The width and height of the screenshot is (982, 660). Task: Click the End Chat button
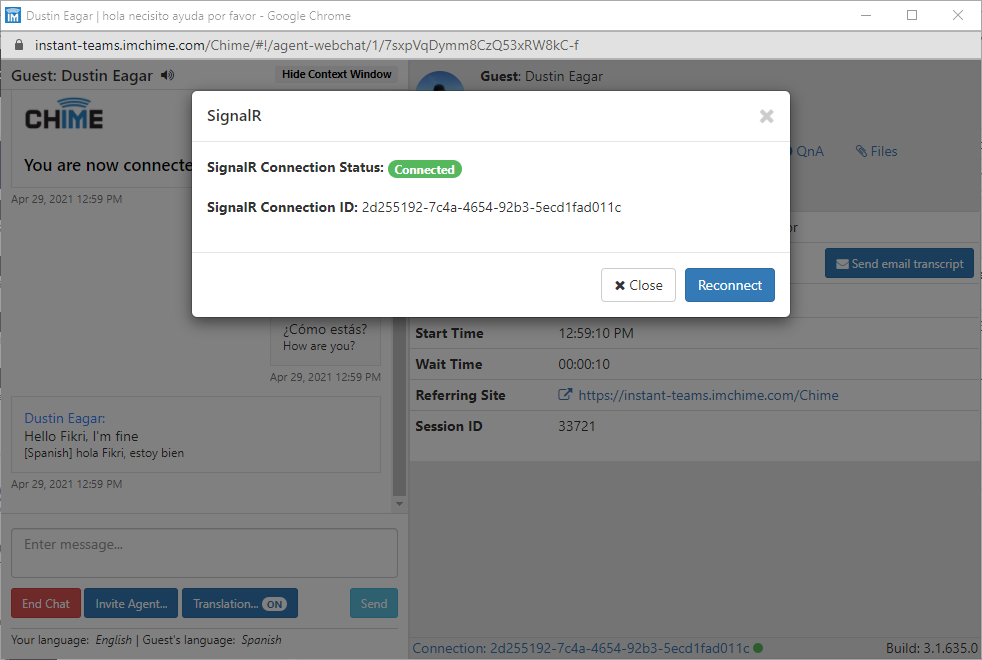click(x=46, y=603)
